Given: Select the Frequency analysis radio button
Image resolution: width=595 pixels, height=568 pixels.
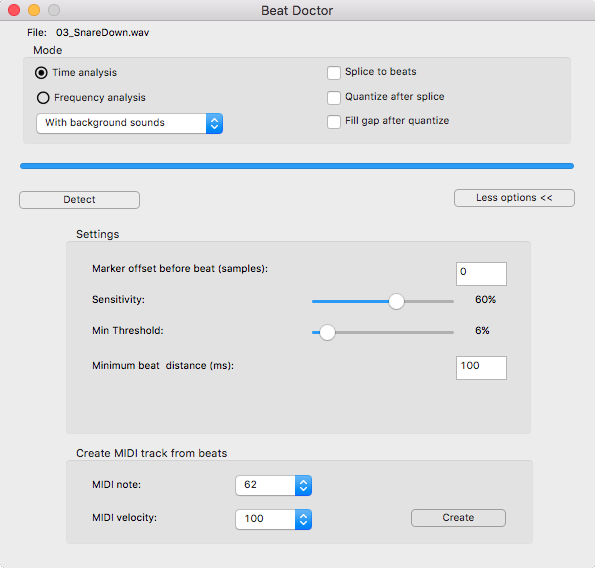Looking at the screenshot, I should click(43, 98).
